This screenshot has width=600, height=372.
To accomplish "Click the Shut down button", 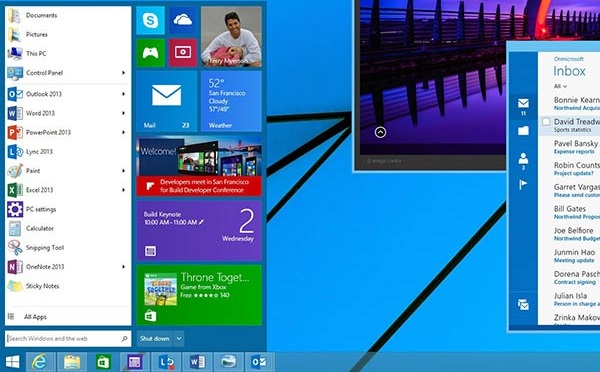I will (155, 339).
